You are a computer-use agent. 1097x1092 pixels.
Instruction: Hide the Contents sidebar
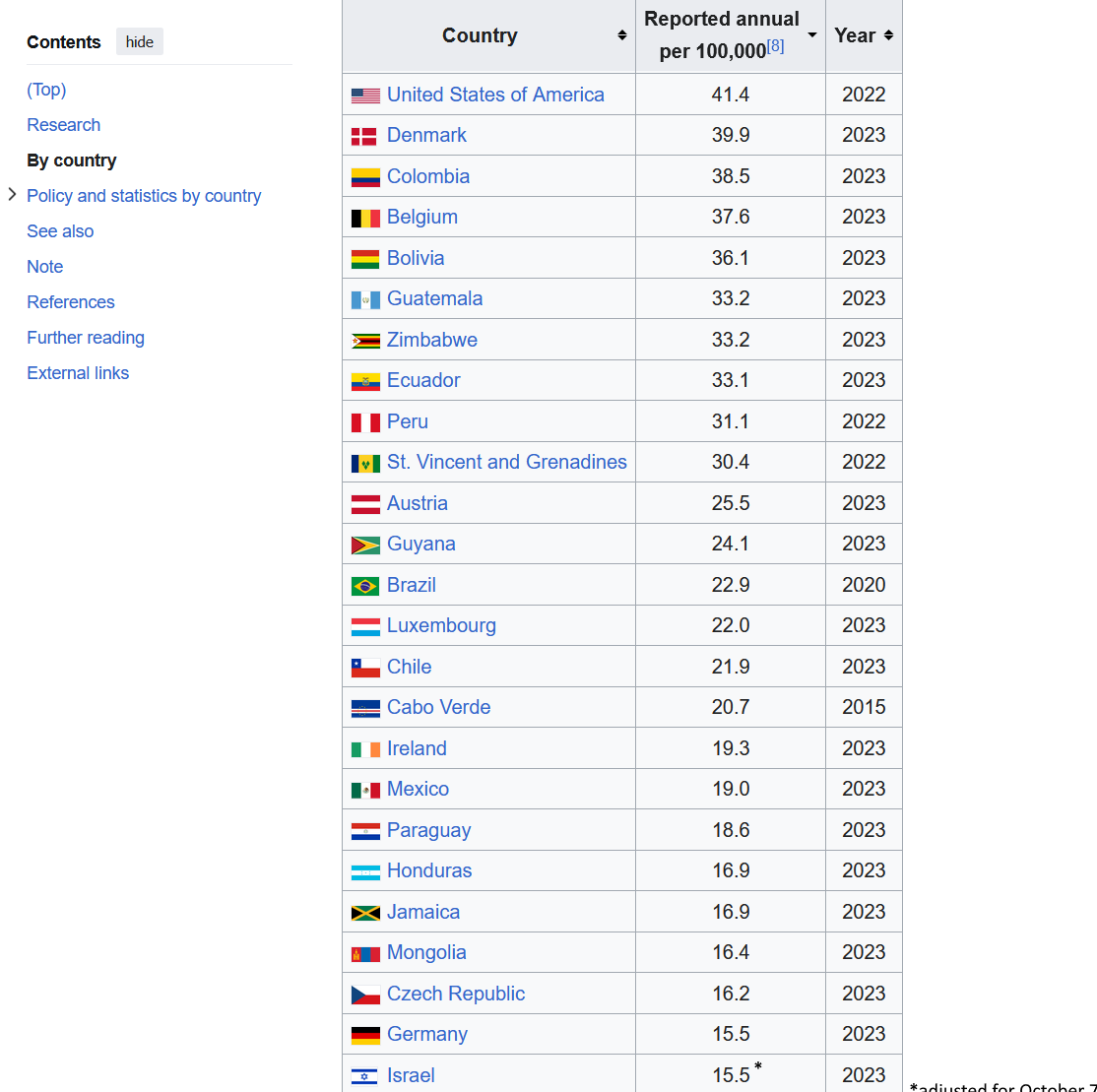(139, 42)
